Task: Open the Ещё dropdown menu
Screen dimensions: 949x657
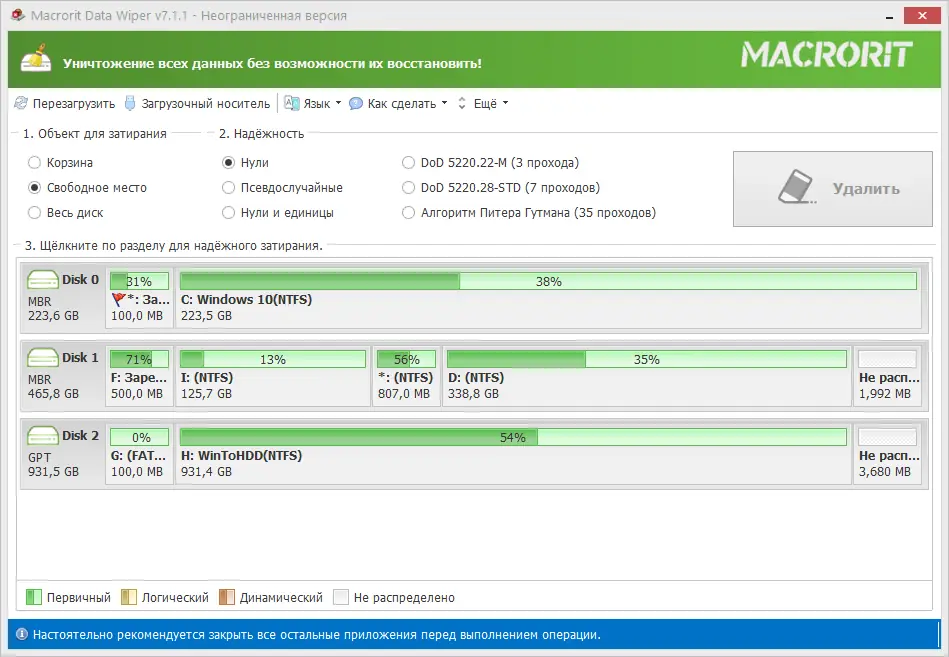Action: (488, 102)
